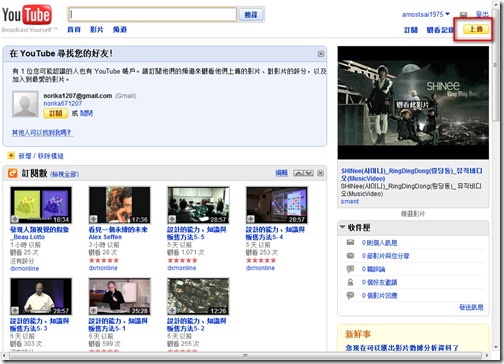
Task: Click the video responses bubble icon in inbox
Action: click(350, 295)
